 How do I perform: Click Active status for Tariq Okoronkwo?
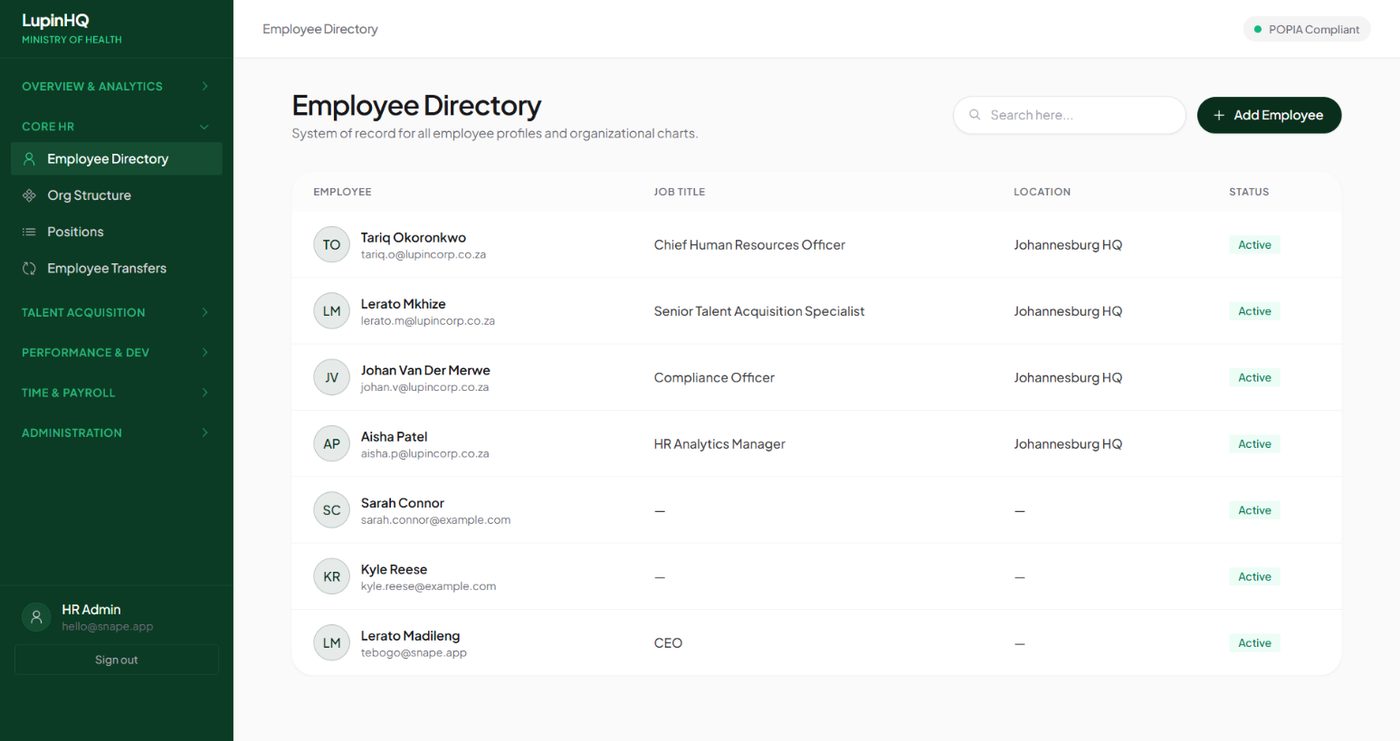(x=1255, y=245)
